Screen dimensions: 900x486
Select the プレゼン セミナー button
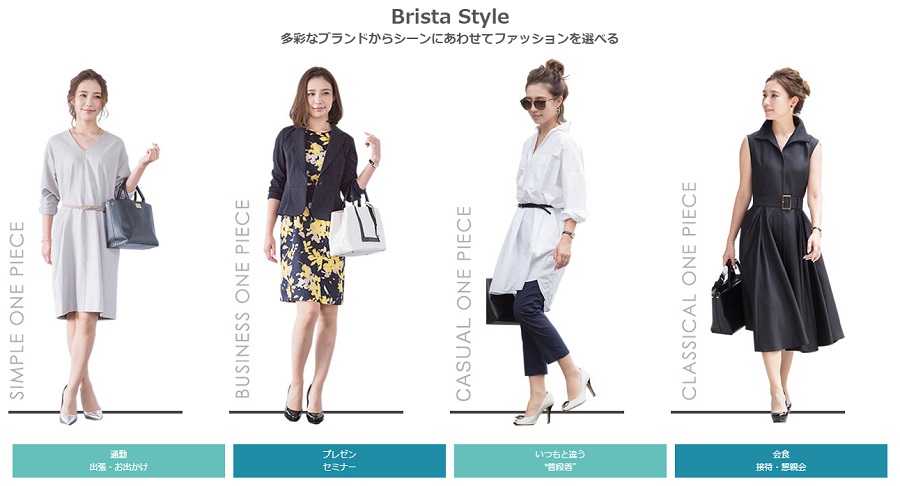(x=339, y=460)
